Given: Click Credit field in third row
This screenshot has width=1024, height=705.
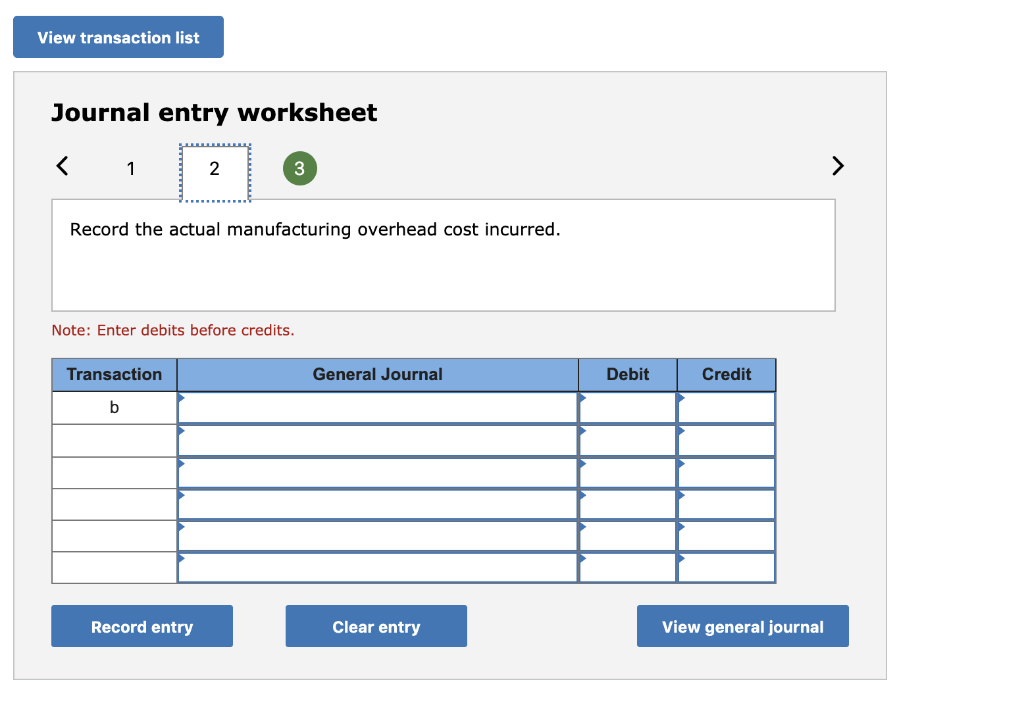Looking at the screenshot, I should 727,473.
